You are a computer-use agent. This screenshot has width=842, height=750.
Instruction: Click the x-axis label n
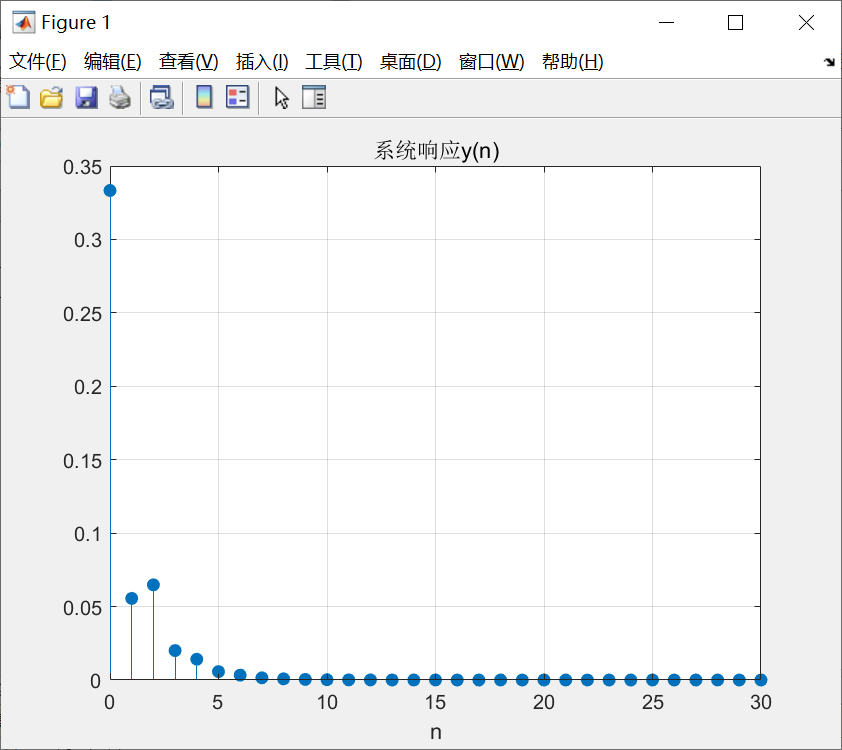(435, 732)
